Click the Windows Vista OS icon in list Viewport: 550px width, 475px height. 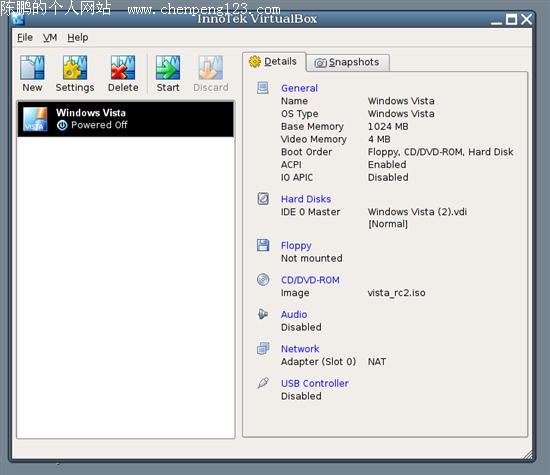click(35, 119)
